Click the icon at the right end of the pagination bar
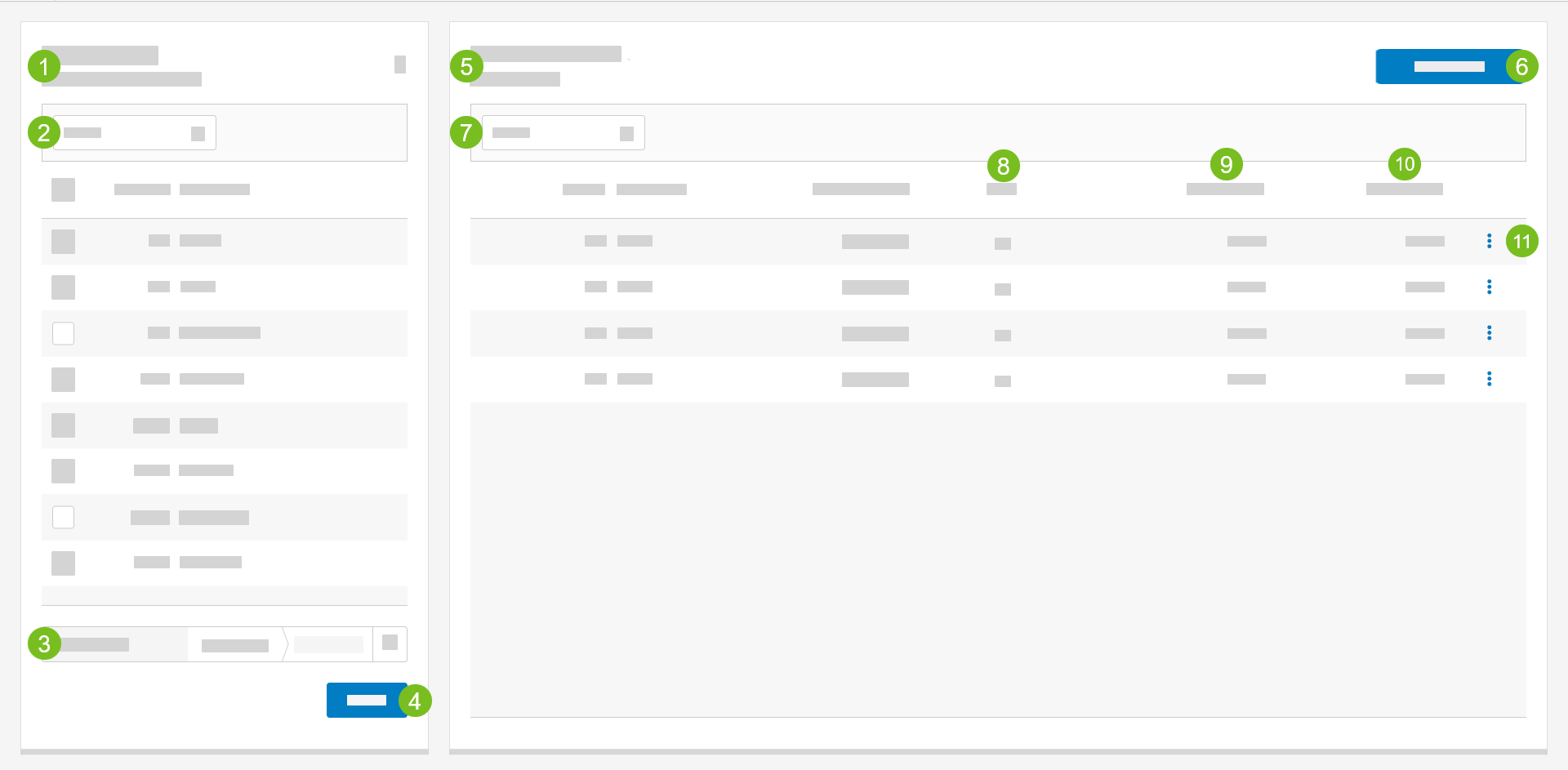Viewport: 1568px width, 770px height. point(390,643)
